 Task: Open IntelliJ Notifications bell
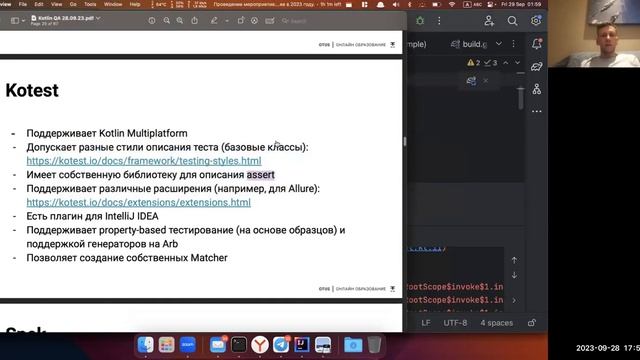pos(537,44)
